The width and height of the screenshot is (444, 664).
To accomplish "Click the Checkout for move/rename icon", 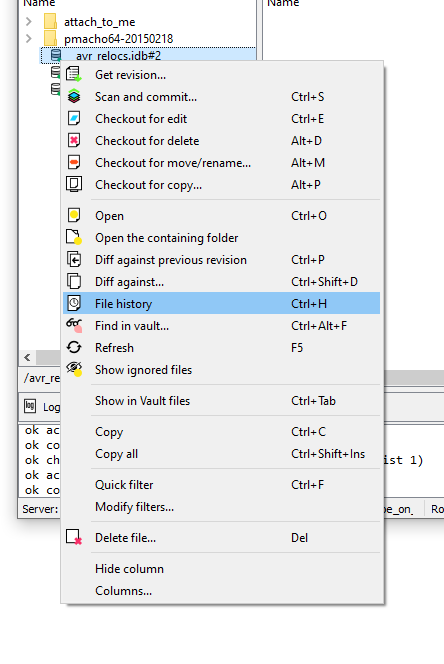I will coord(74,163).
